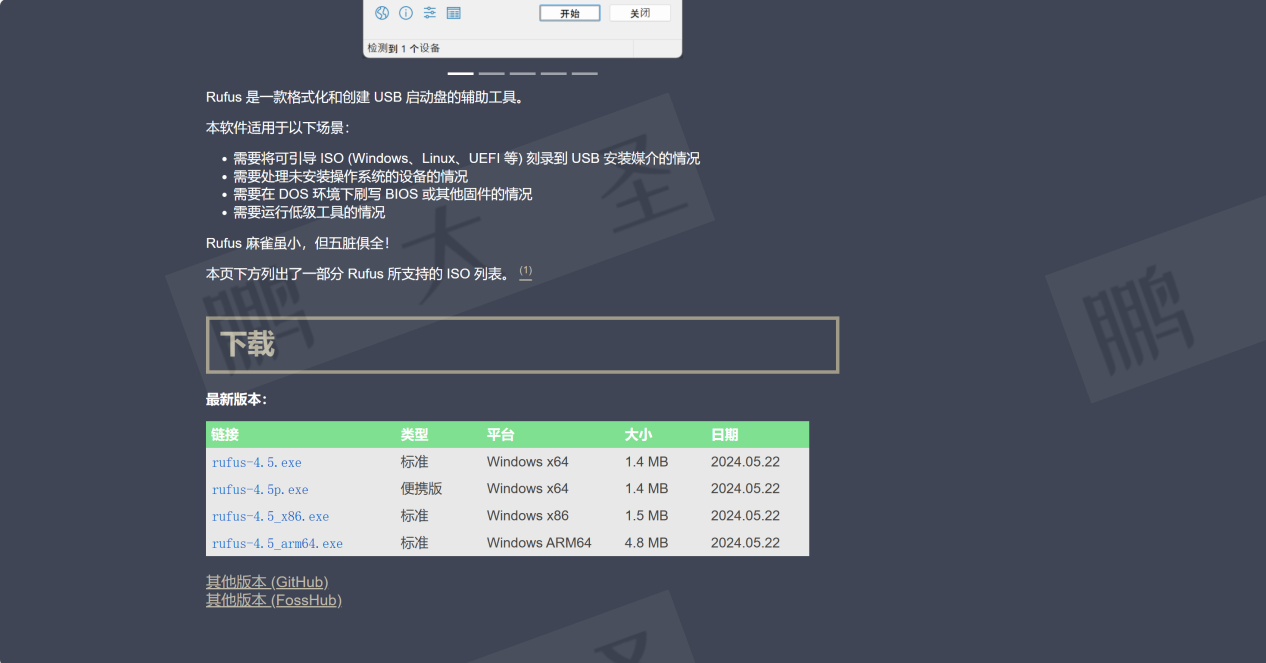The image size is (1266, 663).
Task: Click the text Rufus 麻雀虽小，但五脏俱全！
Action: tap(298, 243)
